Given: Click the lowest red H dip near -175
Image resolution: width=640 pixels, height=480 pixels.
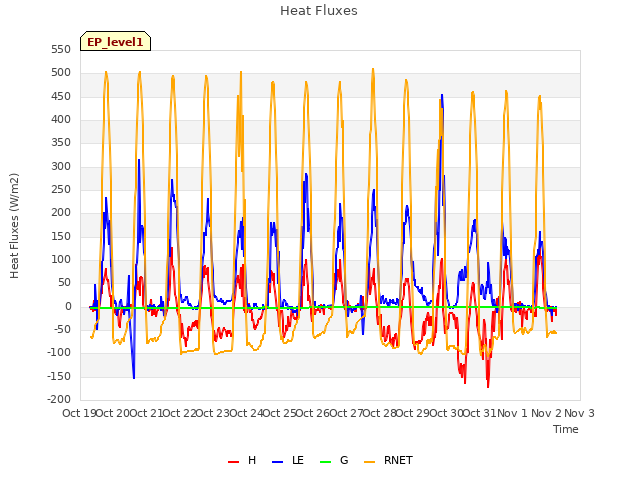Looking at the screenshot, I should (488, 387).
